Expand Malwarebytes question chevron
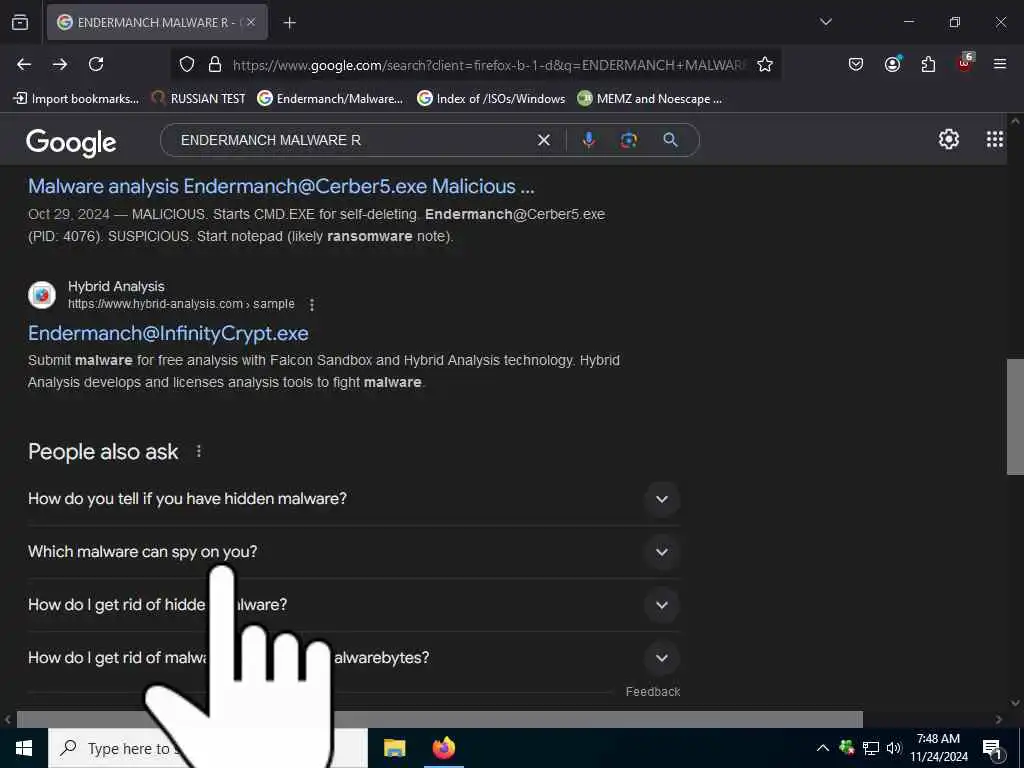This screenshot has height=768, width=1024. pyautogui.click(x=662, y=658)
